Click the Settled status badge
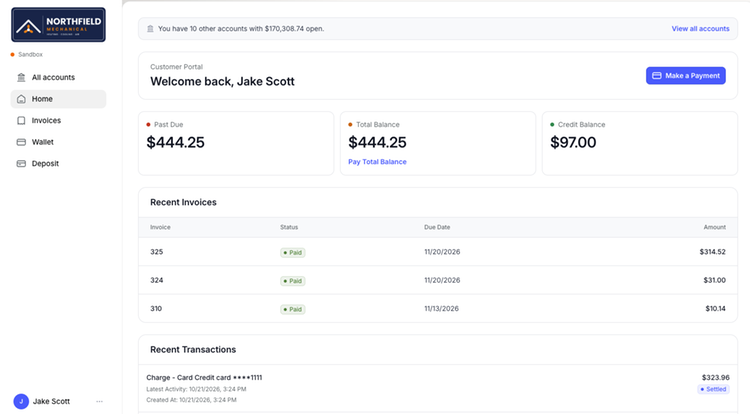The height and width of the screenshot is (414, 750). click(x=713, y=389)
